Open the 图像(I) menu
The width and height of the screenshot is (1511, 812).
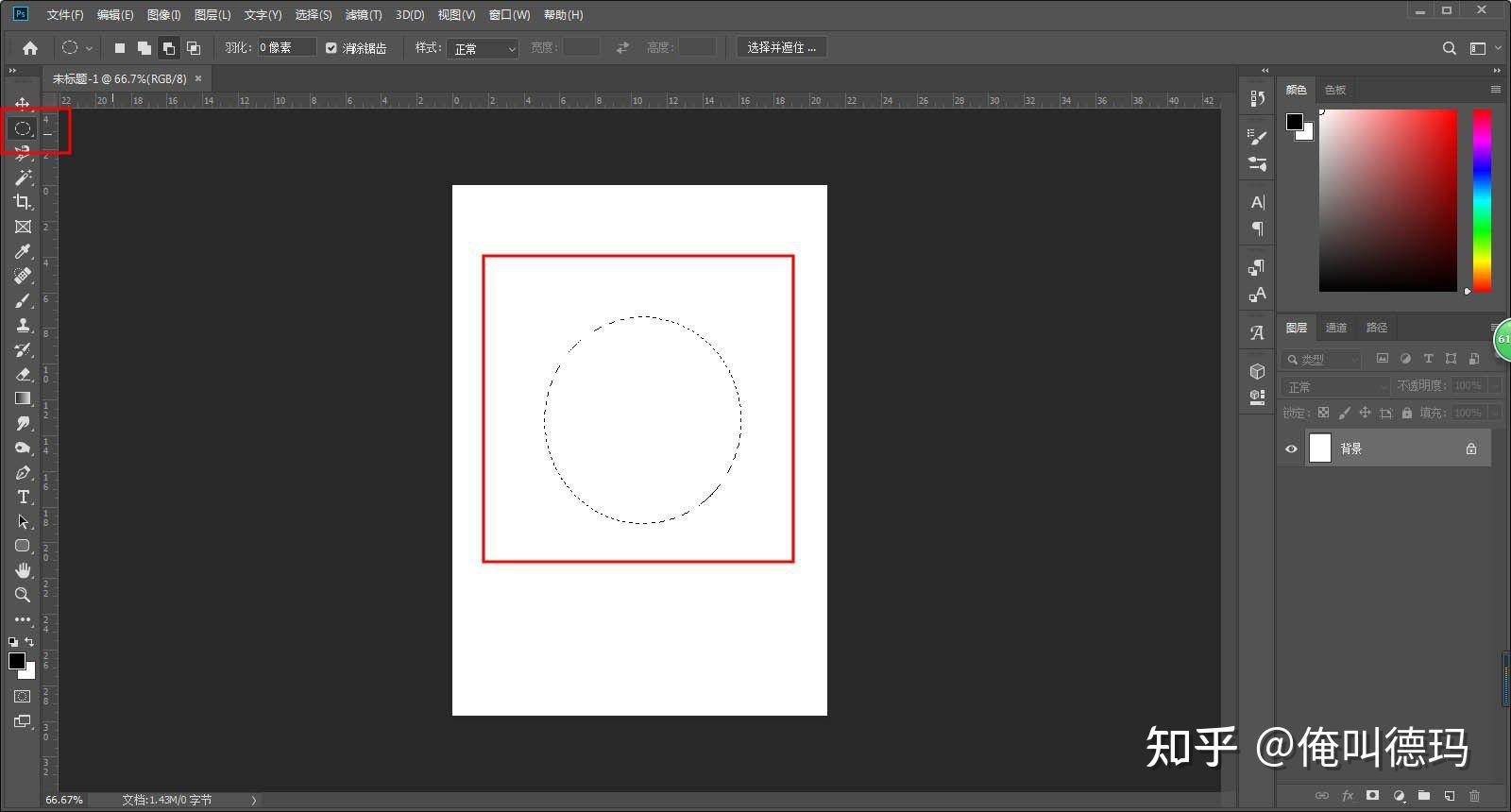tap(163, 15)
